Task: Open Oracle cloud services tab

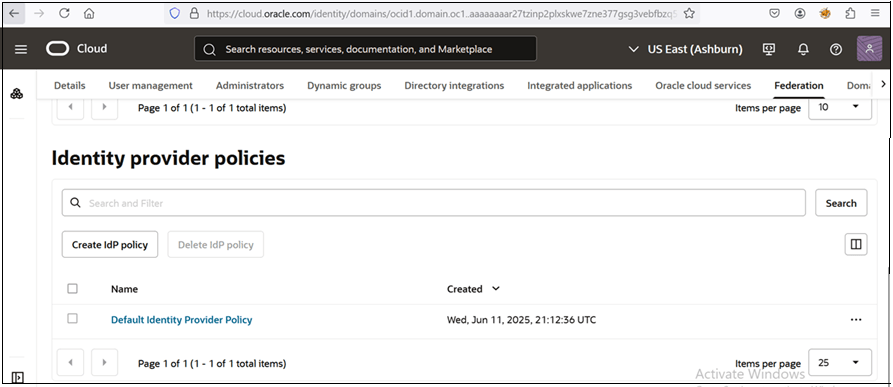Action: (703, 85)
